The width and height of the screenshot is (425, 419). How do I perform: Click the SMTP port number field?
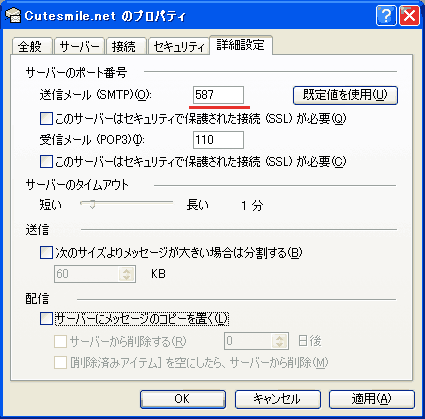218,95
